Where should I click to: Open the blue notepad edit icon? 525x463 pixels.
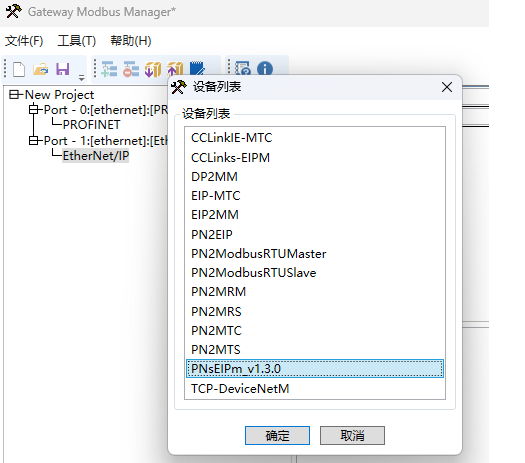[x=198, y=68]
